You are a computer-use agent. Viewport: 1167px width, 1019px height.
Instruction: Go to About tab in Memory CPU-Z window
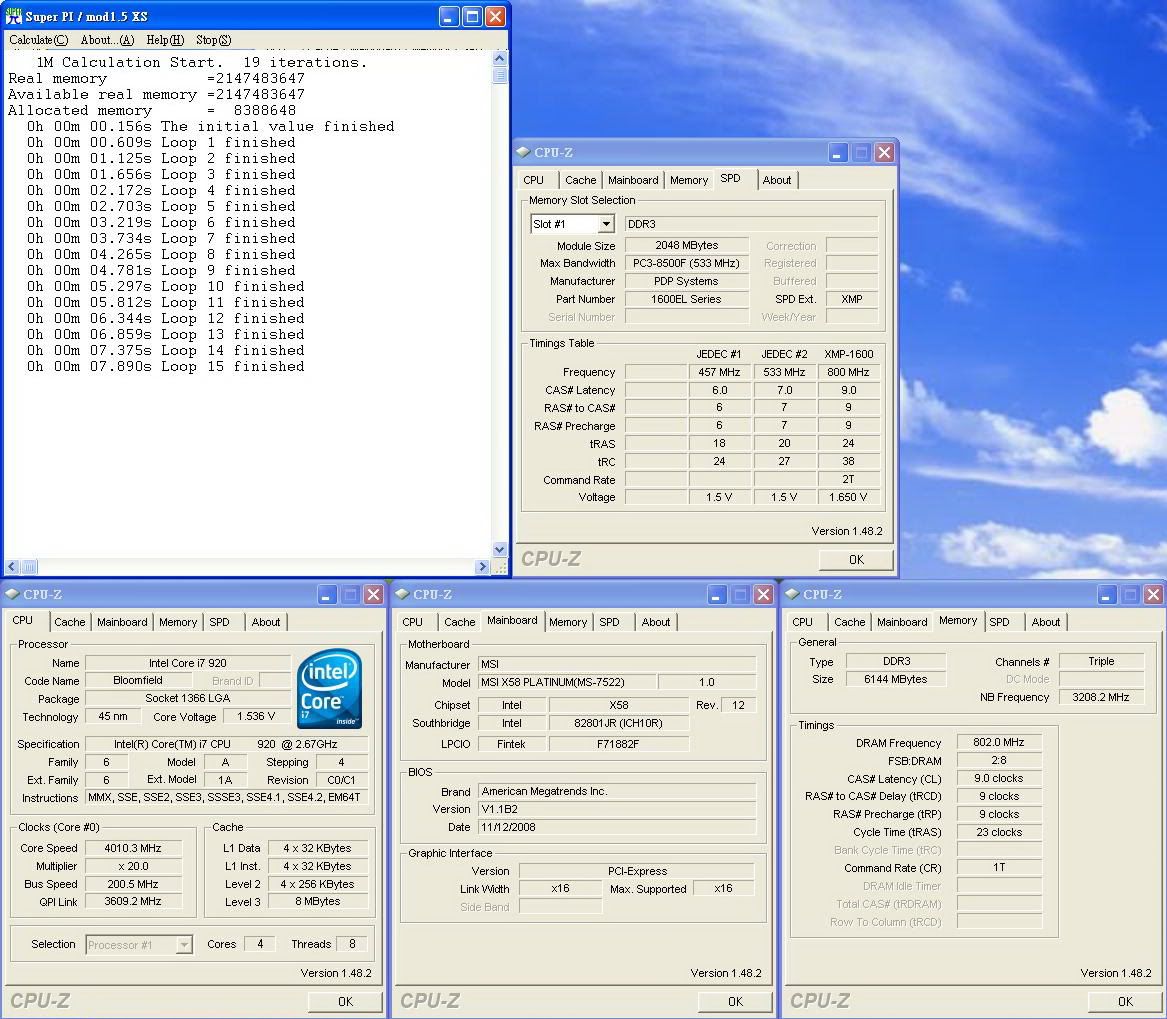click(1046, 622)
